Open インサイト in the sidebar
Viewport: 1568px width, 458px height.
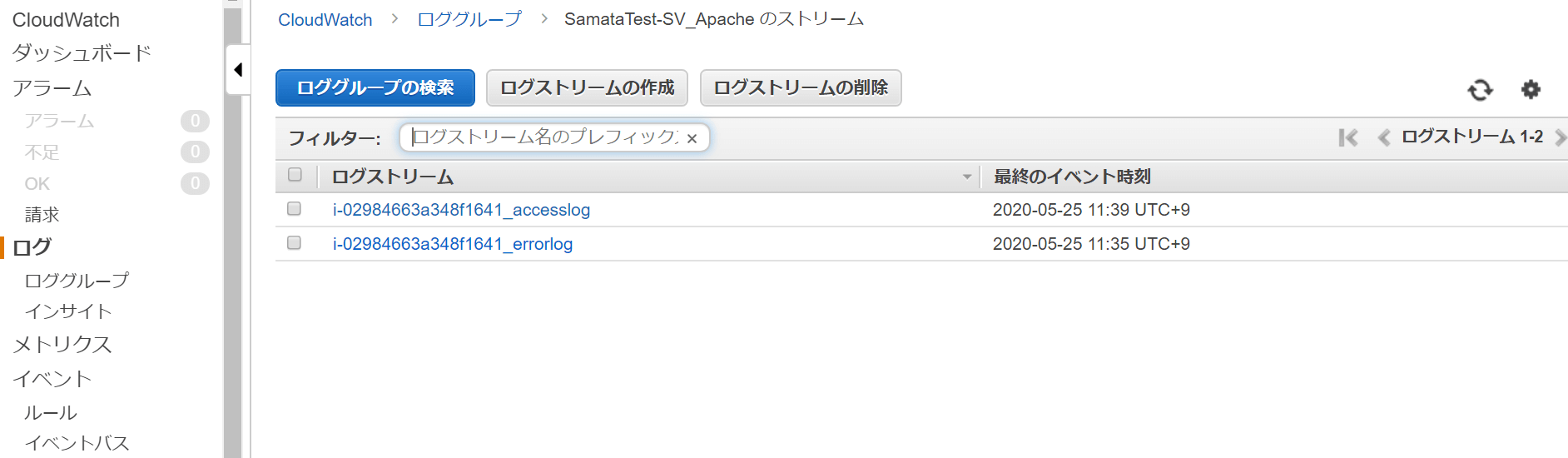(68, 311)
